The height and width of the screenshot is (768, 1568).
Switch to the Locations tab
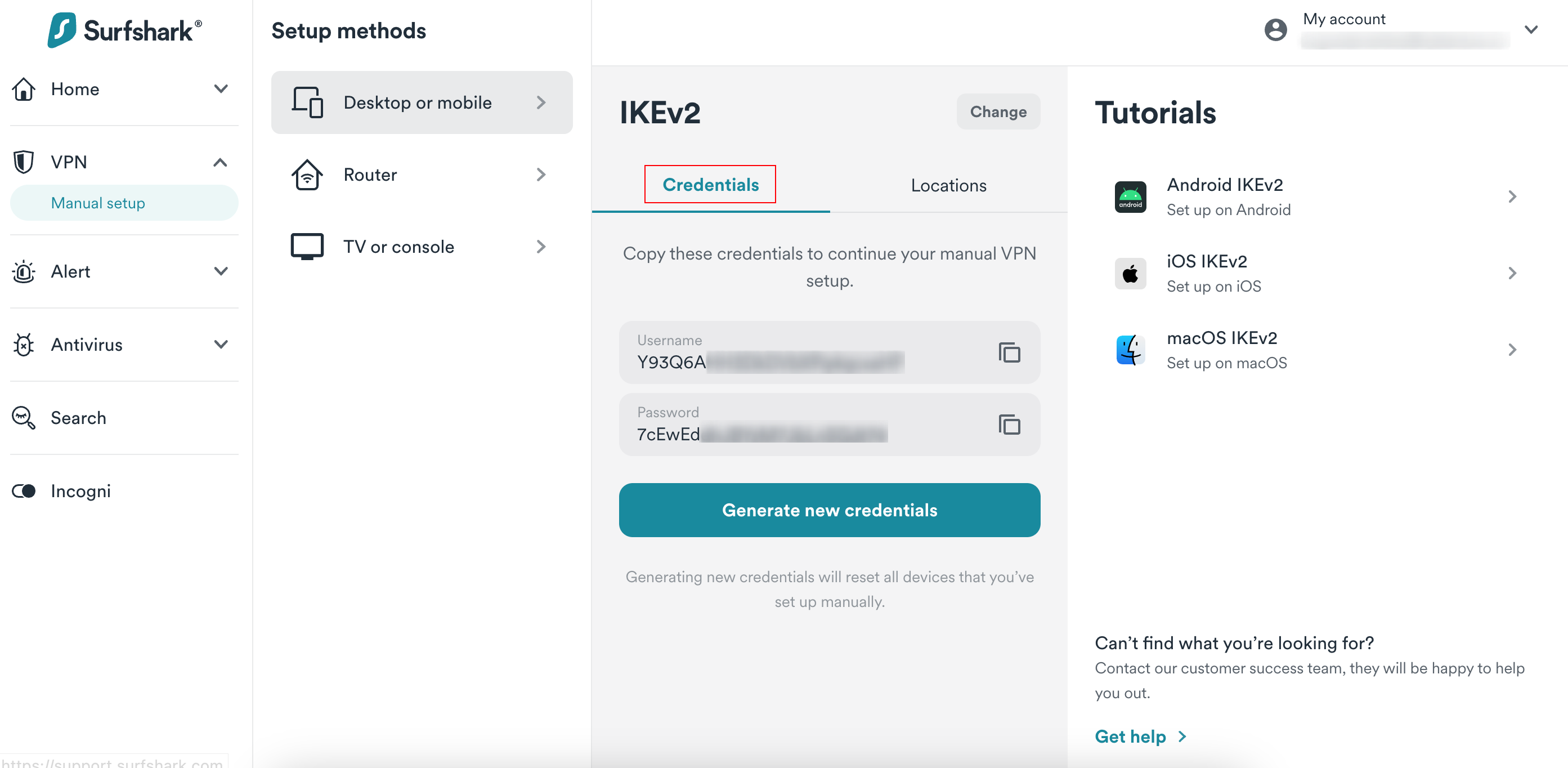948,185
